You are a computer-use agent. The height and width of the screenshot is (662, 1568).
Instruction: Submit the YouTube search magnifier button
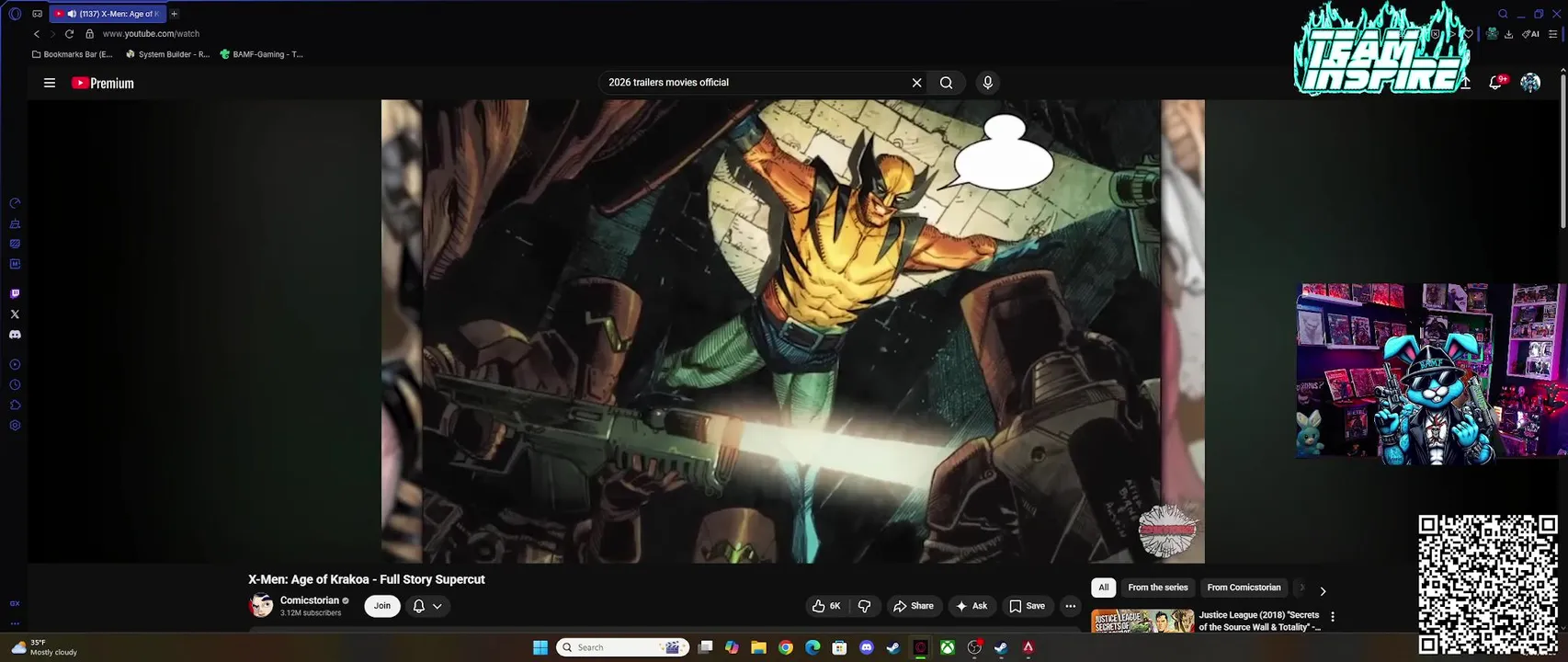[946, 83]
